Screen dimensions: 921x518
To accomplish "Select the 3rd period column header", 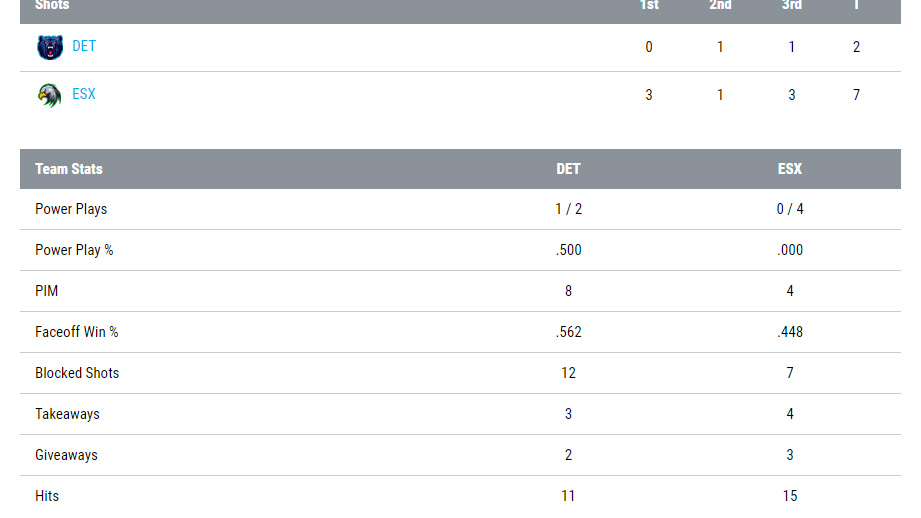I will pos(791,5).
